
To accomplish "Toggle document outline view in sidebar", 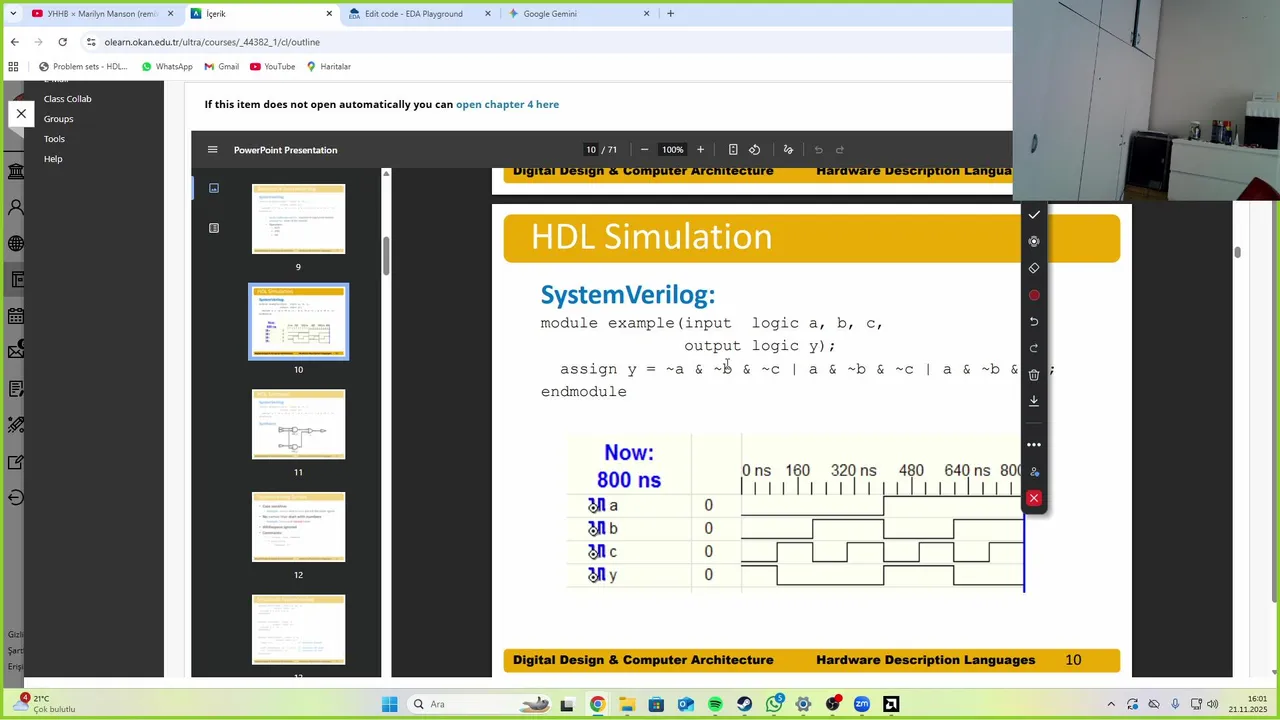I will coord(214,228).
